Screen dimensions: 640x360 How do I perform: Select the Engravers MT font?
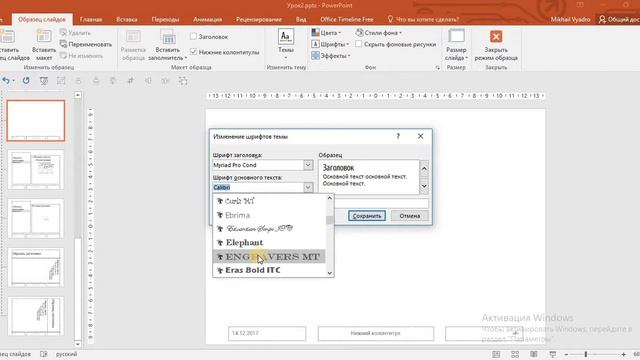(269, 256)
